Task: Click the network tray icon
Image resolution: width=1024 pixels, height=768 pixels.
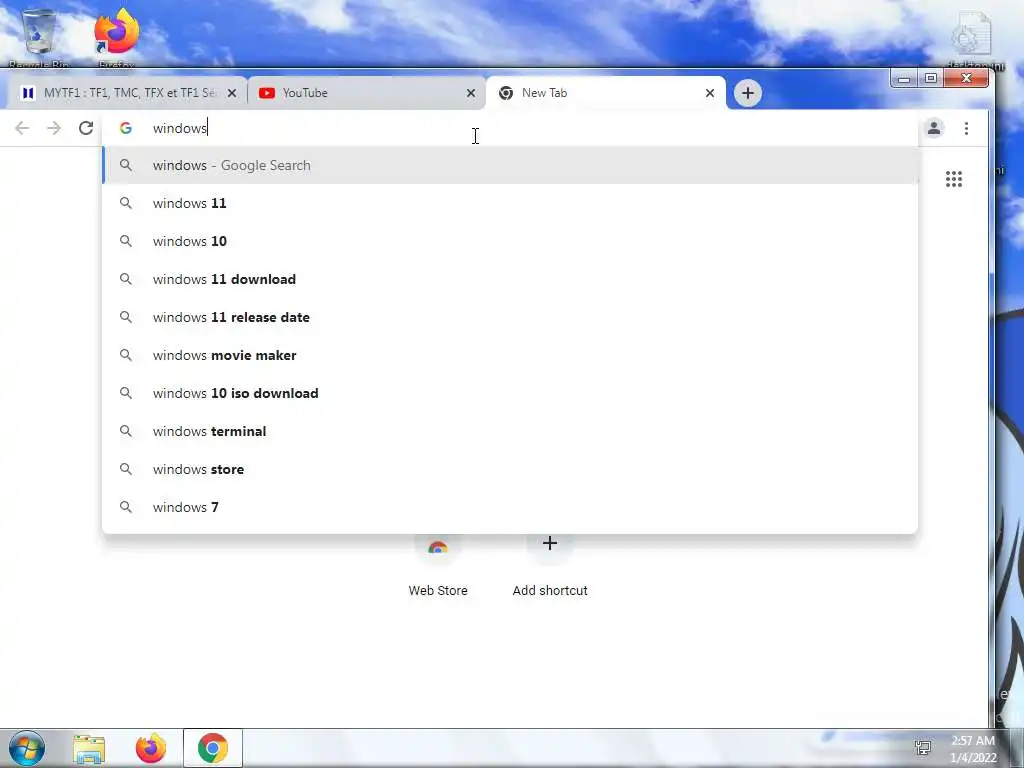Action: point(923,748)
